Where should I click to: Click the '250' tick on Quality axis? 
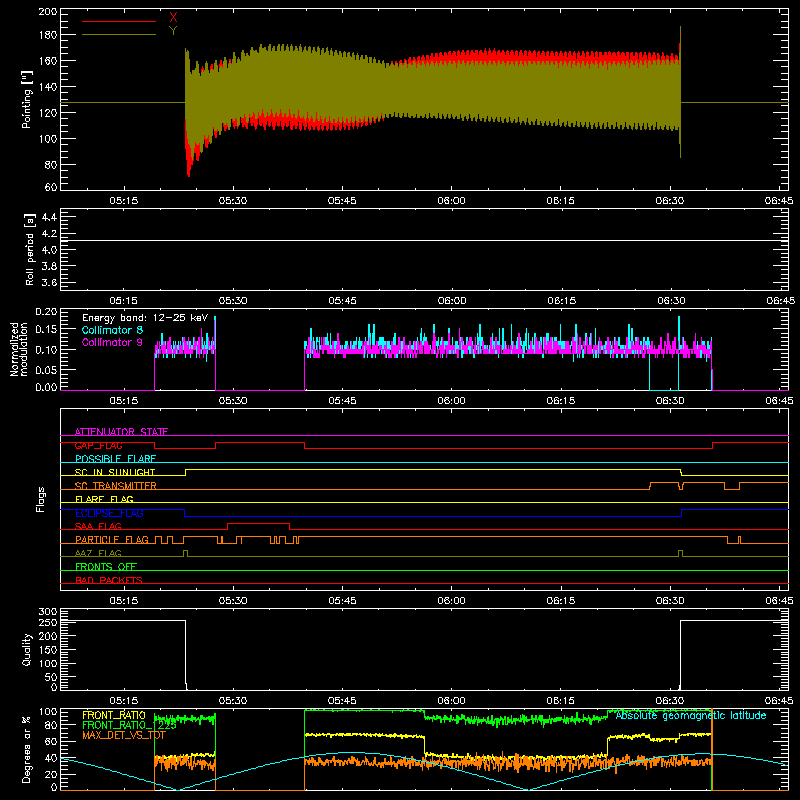47,623
